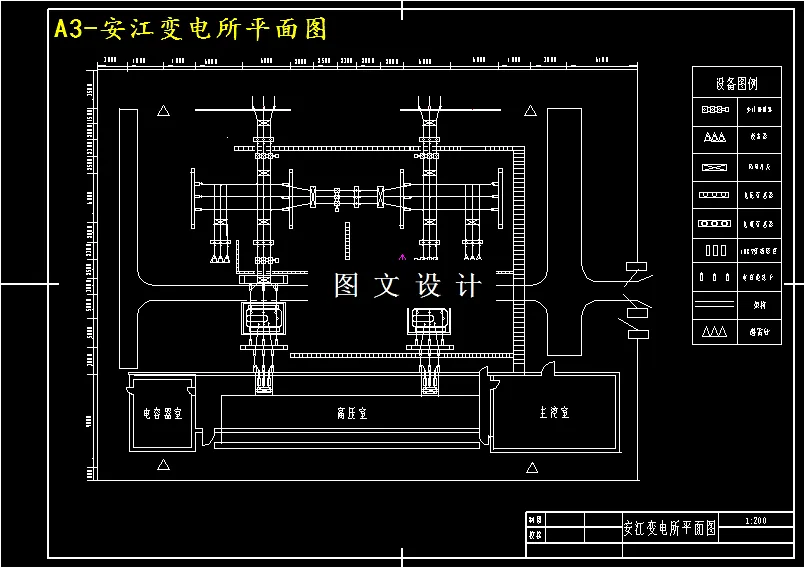Select the small magenta marker near the plan's center
Screen dimensions: 805x568
tap(402, 257)
